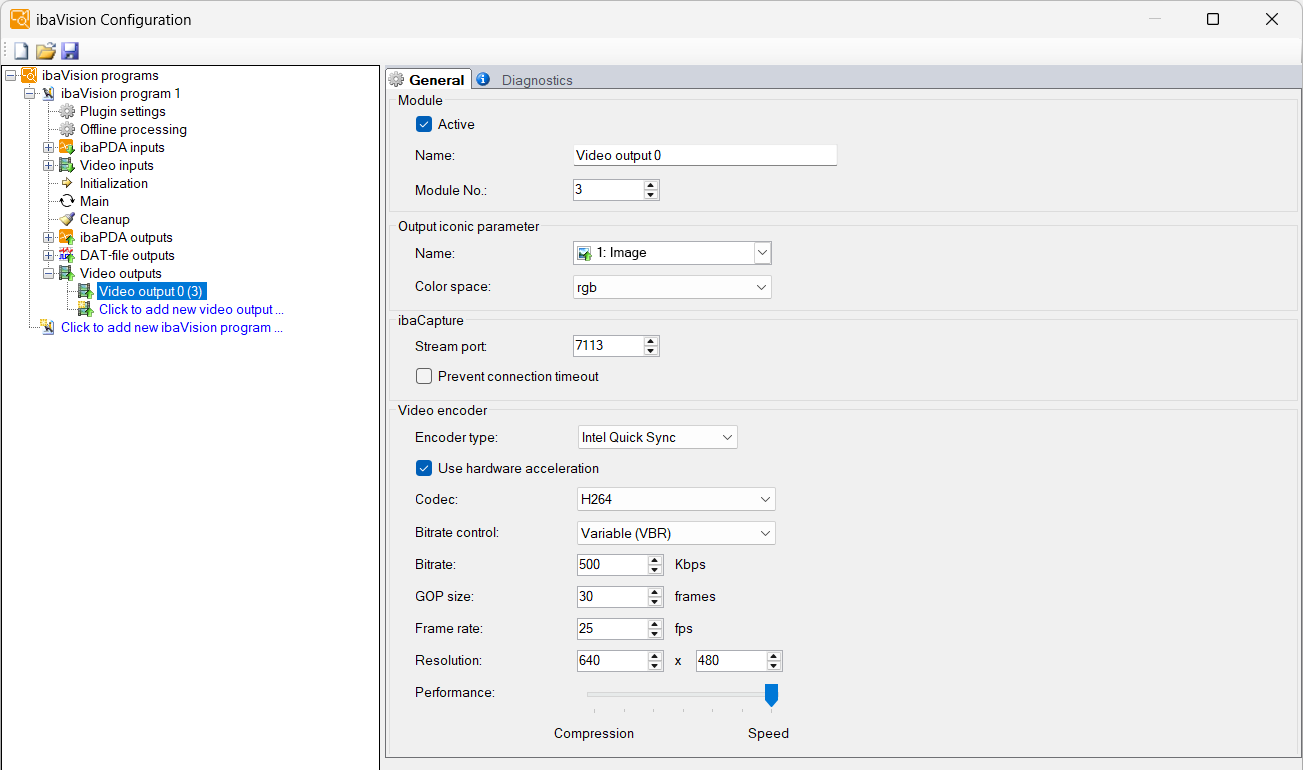Image resolution: width=1303 pixels, height=770 pixels.
Task: Expand the Video inputs node
Action: (48, 165)
